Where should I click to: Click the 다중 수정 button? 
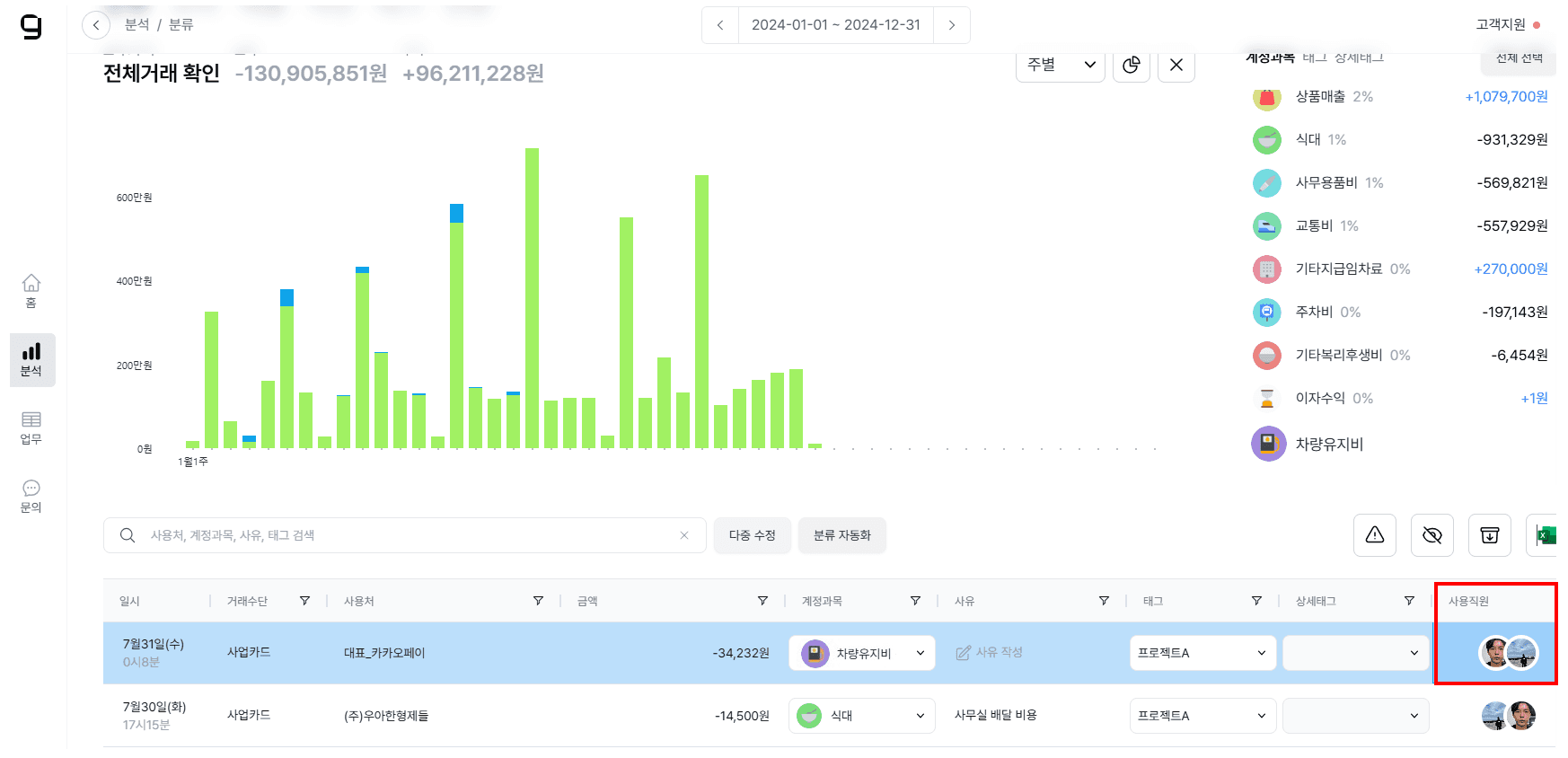coord(753,535)
